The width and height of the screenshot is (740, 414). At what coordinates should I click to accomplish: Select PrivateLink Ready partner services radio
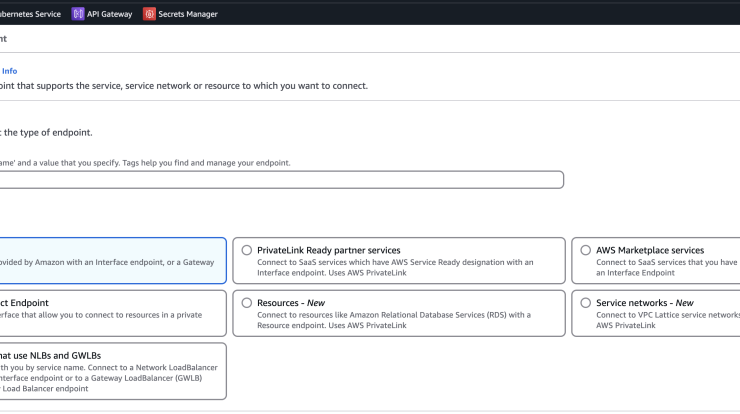tap(247, 250)
